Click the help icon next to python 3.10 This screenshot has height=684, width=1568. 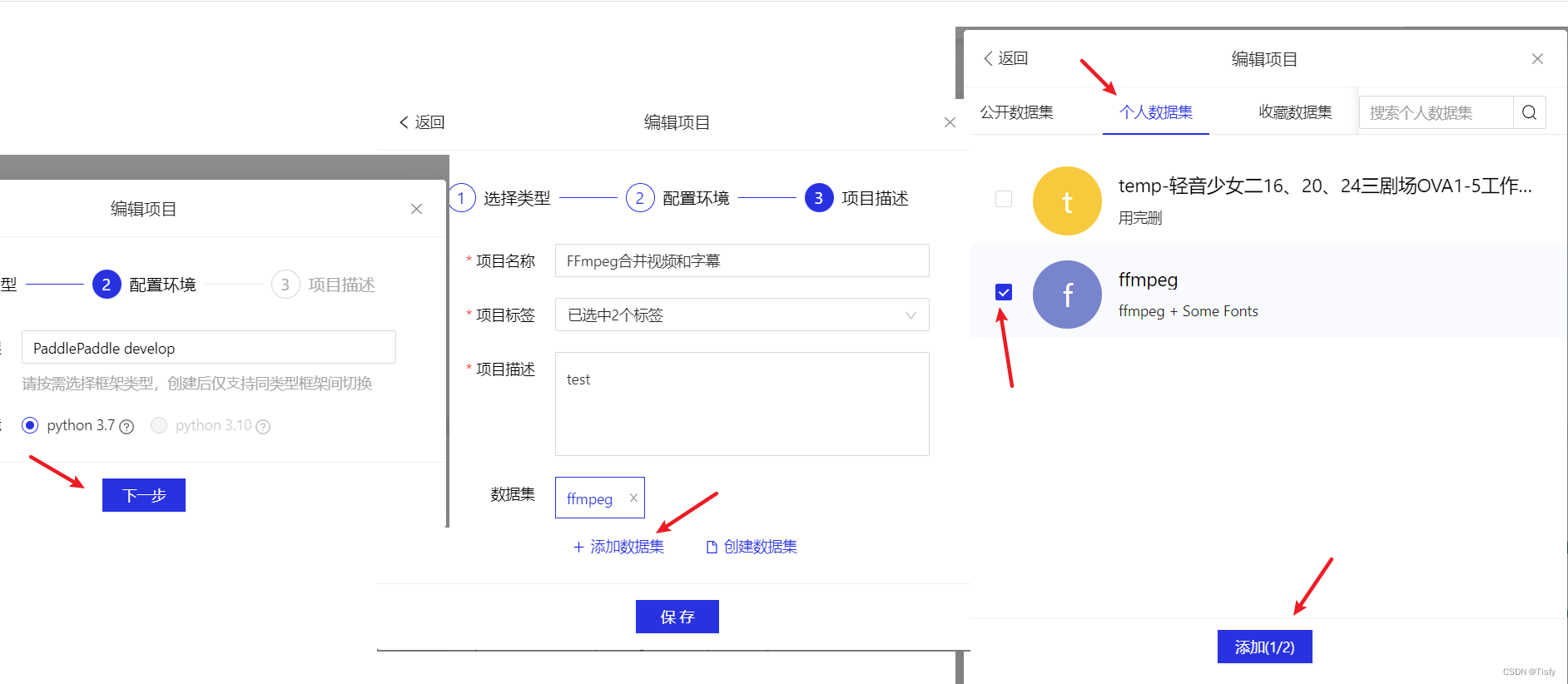tap(263, 427)
